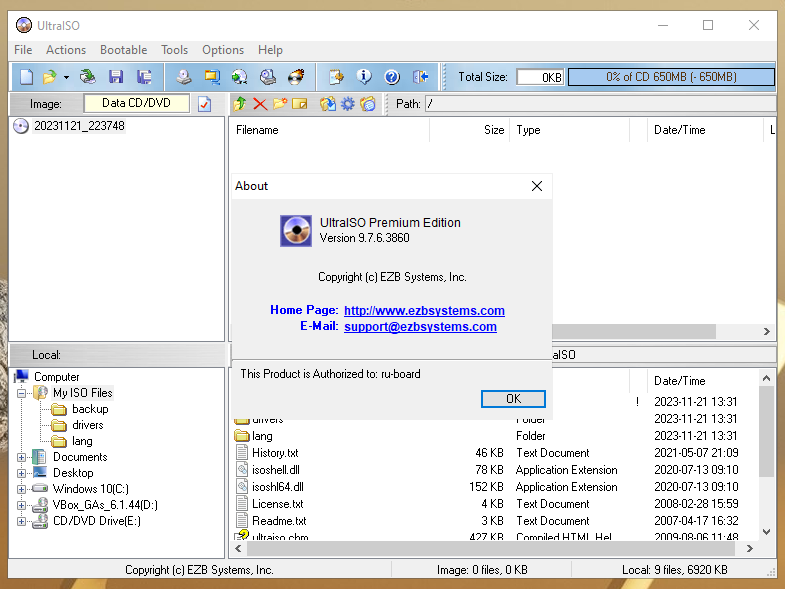Close the About dialog with X
The image size is (785, 589).
pyautogui.click(x=537, y=186)
